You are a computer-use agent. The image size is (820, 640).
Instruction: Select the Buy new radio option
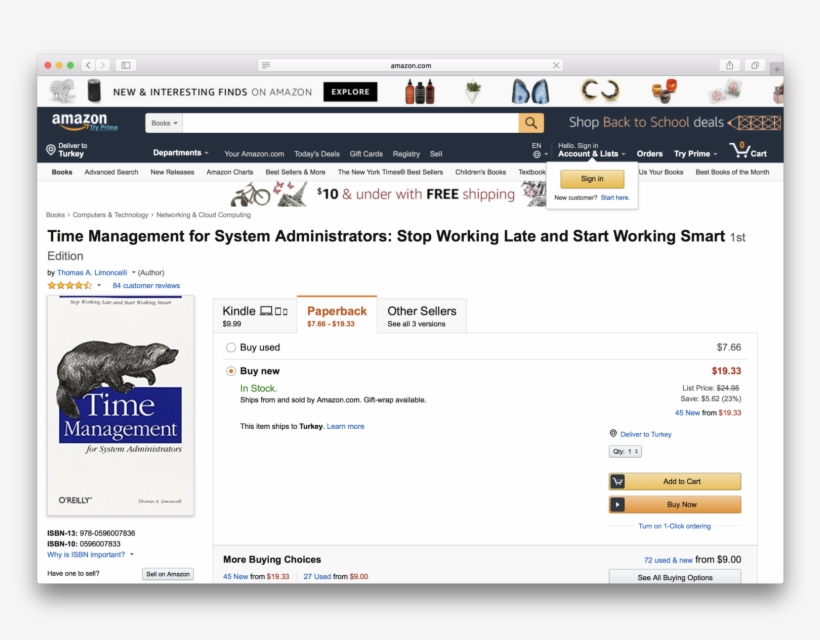(231, 371)
